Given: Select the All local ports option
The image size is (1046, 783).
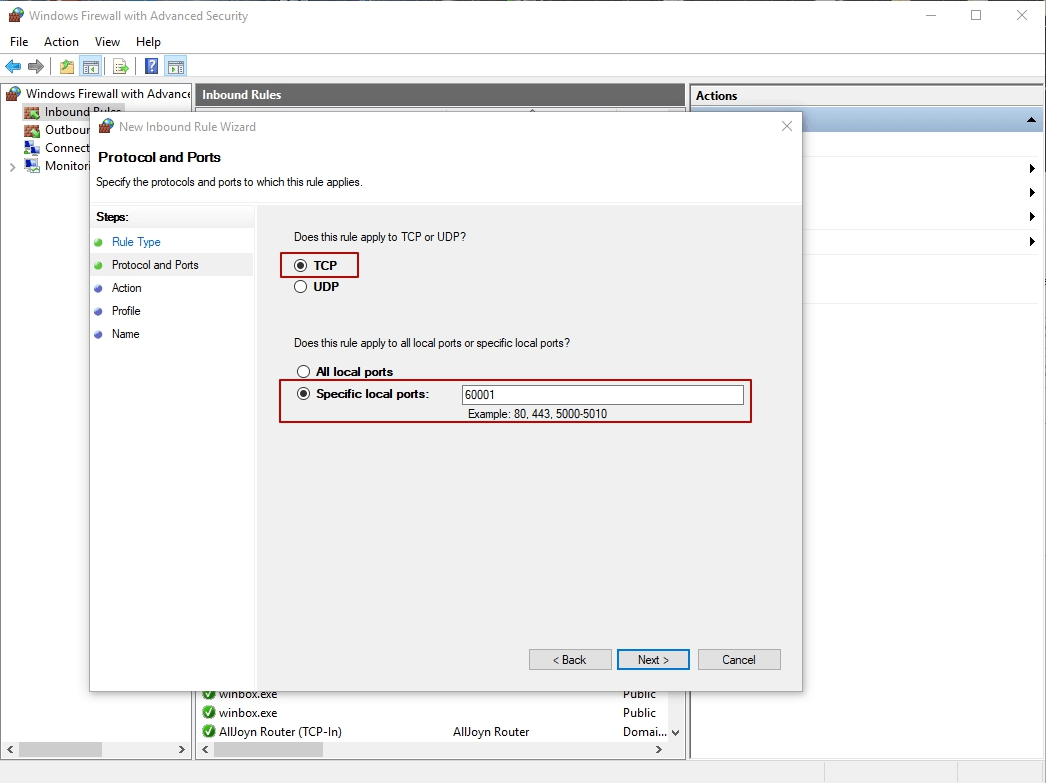Looking at the screenshot, I should pos(304,371).
